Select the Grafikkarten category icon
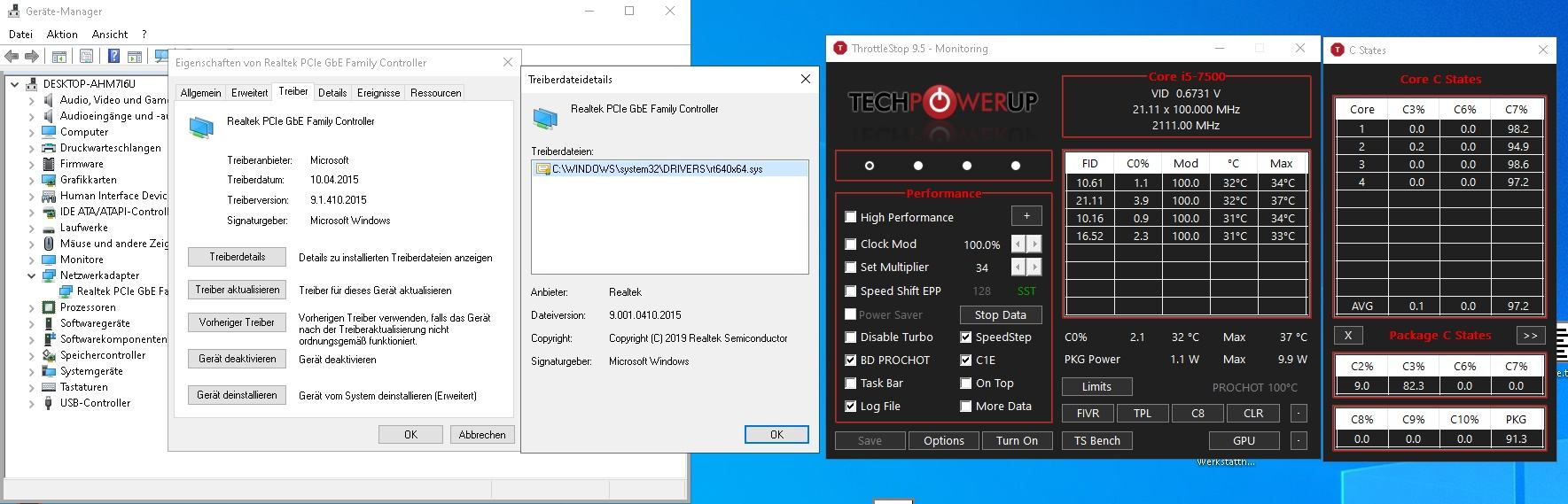The height and width of the screenshot is (504, 1568). click(50, 180)
